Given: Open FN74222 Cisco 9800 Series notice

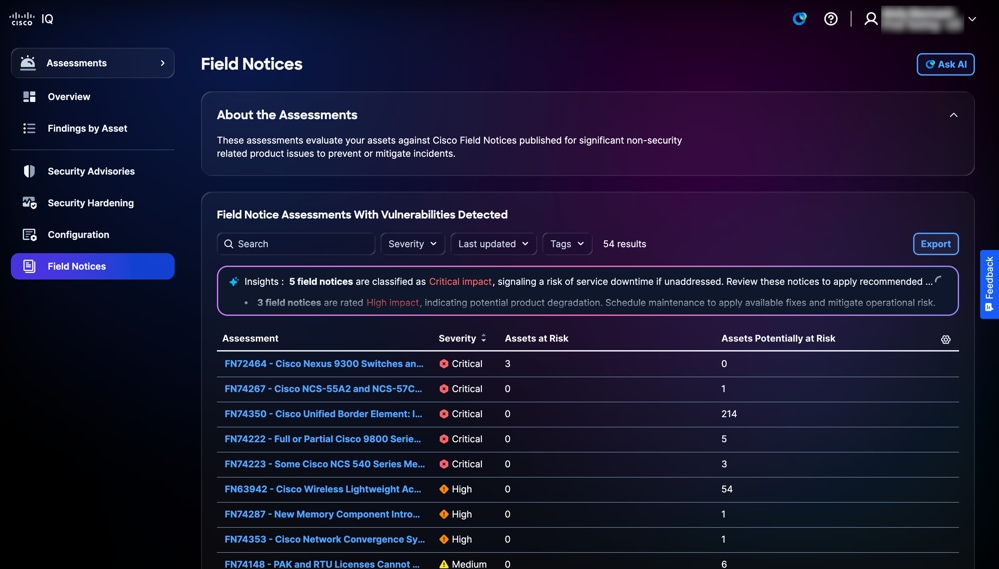Looking at the screenshot, I should [322, 439].
